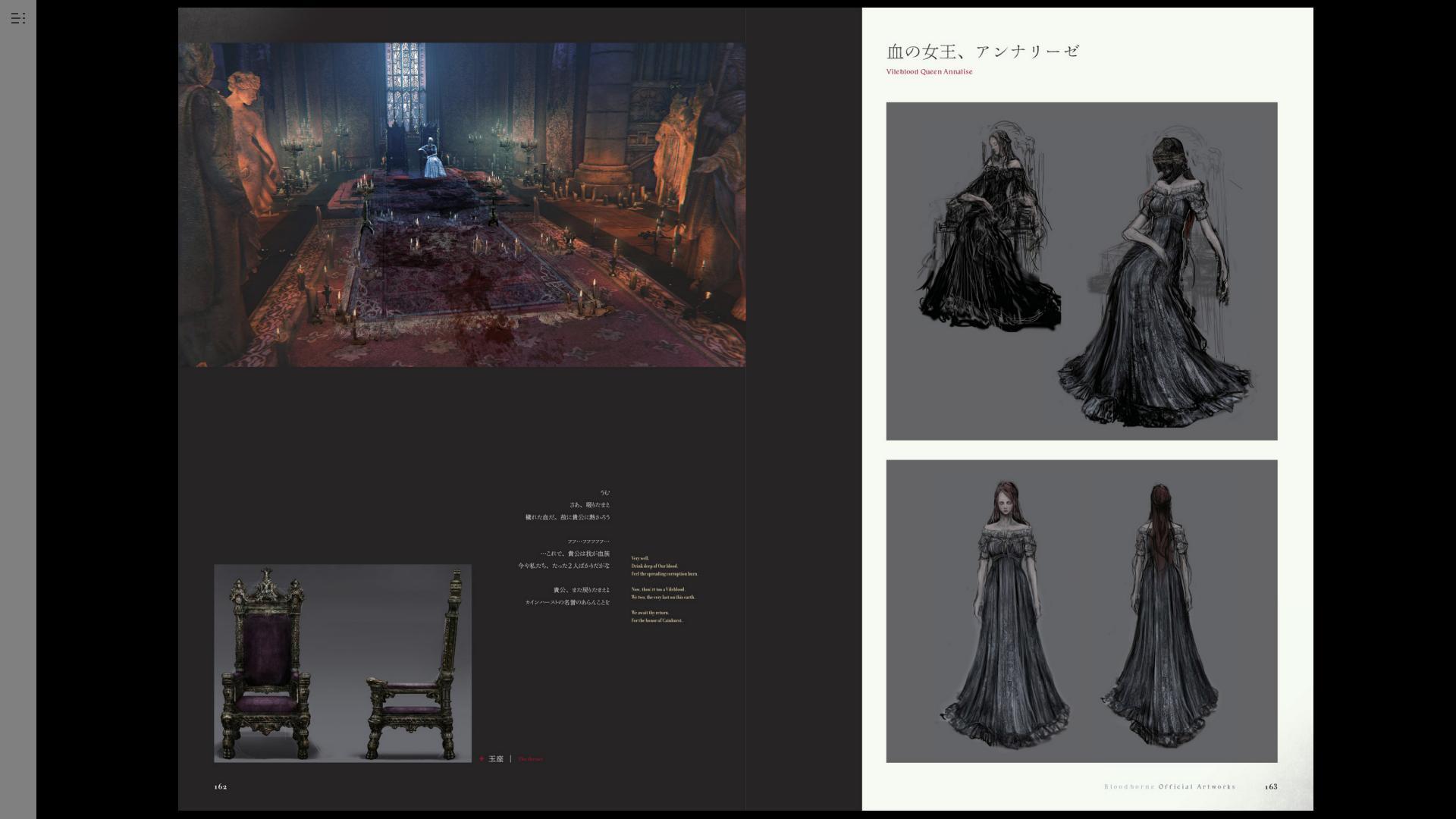Click the Bloodborne Official Artworks footer text
The height and width of the screenshot is (819, 1456).
tap(1169, 786)
